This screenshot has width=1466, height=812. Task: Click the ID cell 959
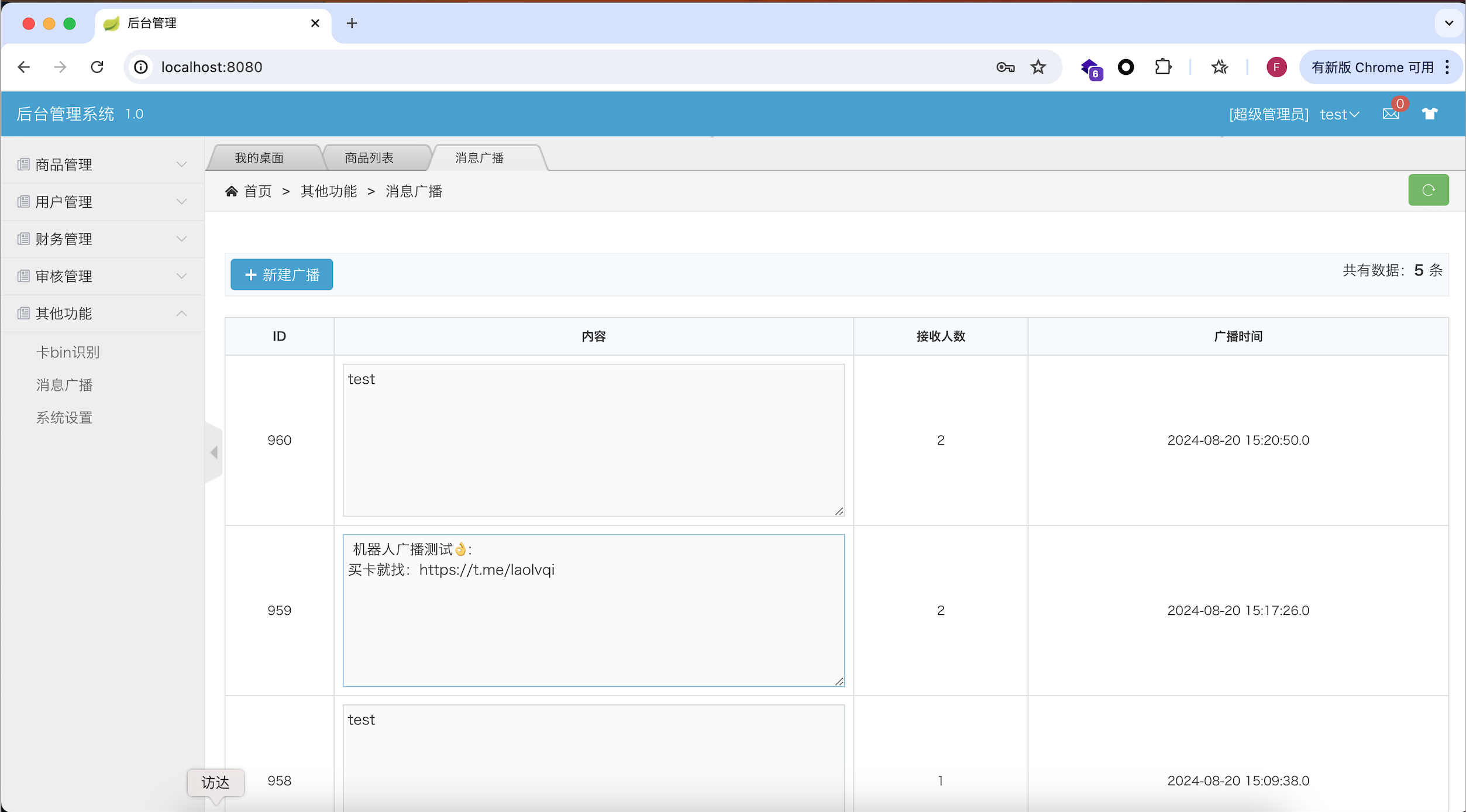[280, 610]
